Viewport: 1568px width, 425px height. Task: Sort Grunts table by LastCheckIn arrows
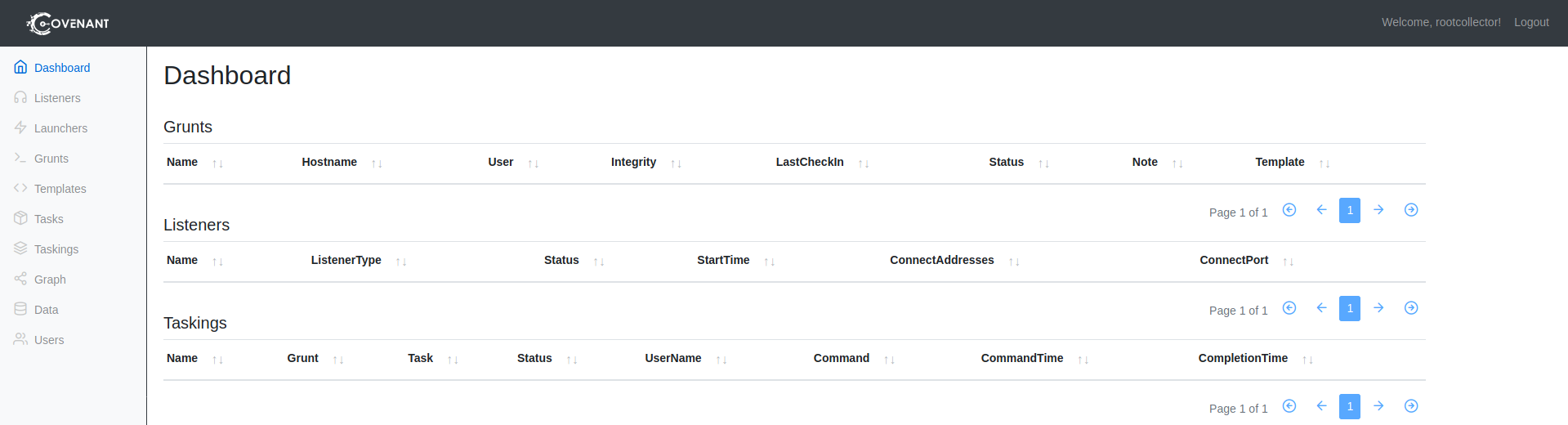tap(864, 163)
